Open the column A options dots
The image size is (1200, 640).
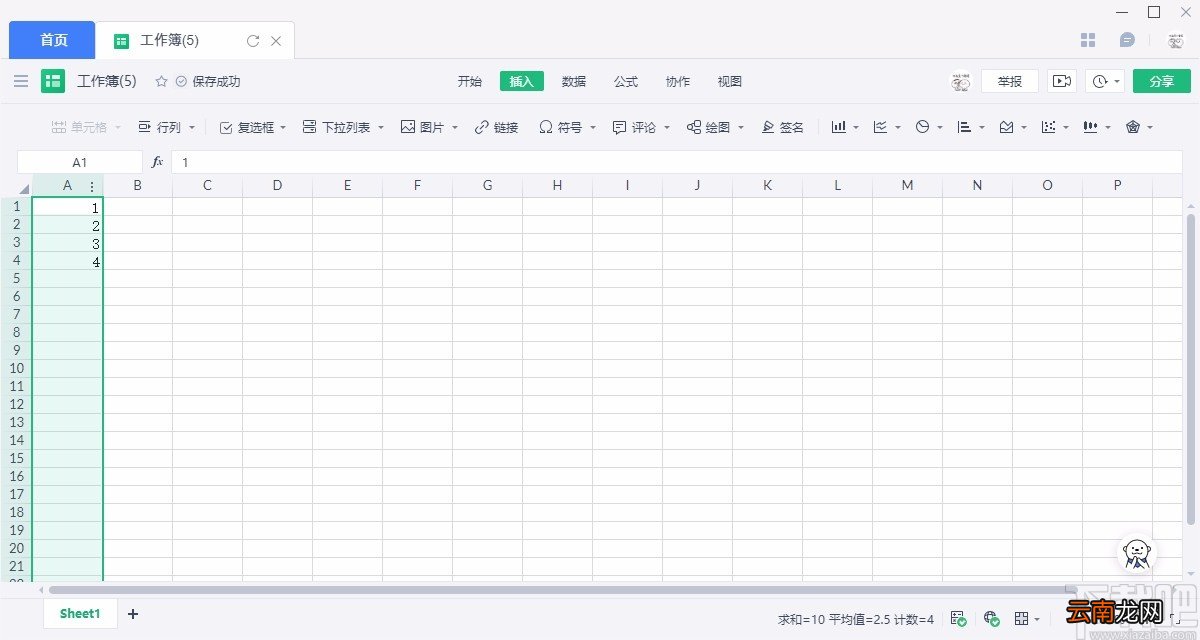(92, 186)
